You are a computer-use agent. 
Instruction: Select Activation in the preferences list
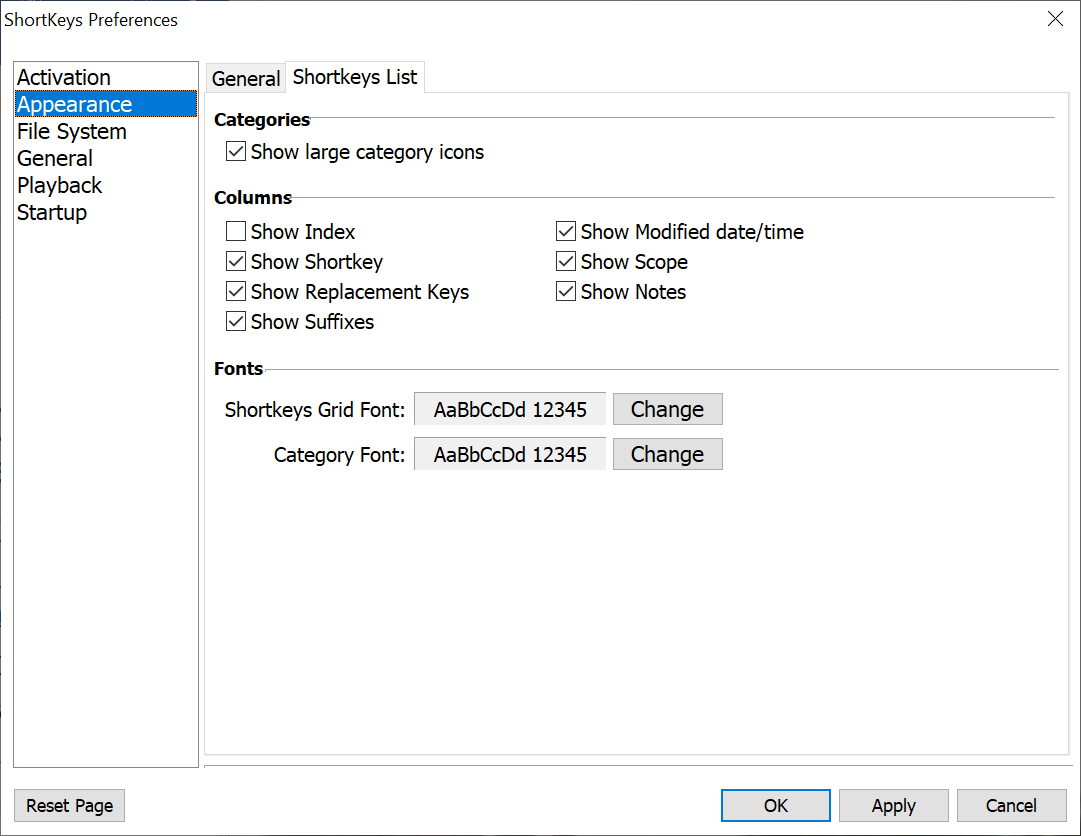pyautogui.click(x=64, y=78)
